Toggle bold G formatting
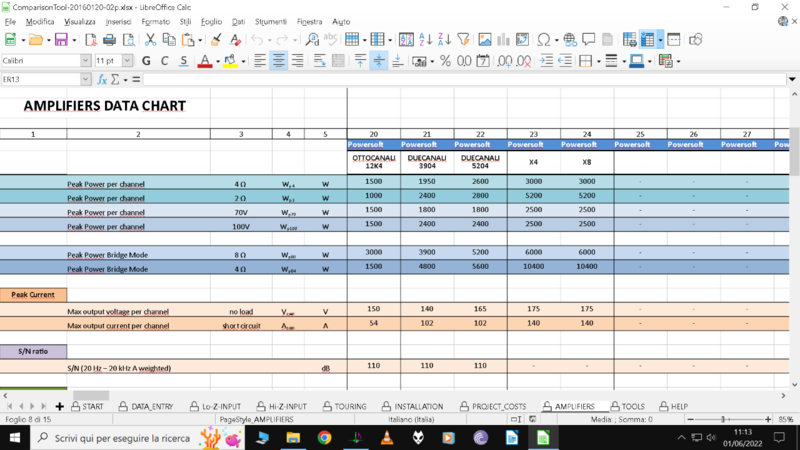The height and width of the screenshot is (450, 800). 146,61
